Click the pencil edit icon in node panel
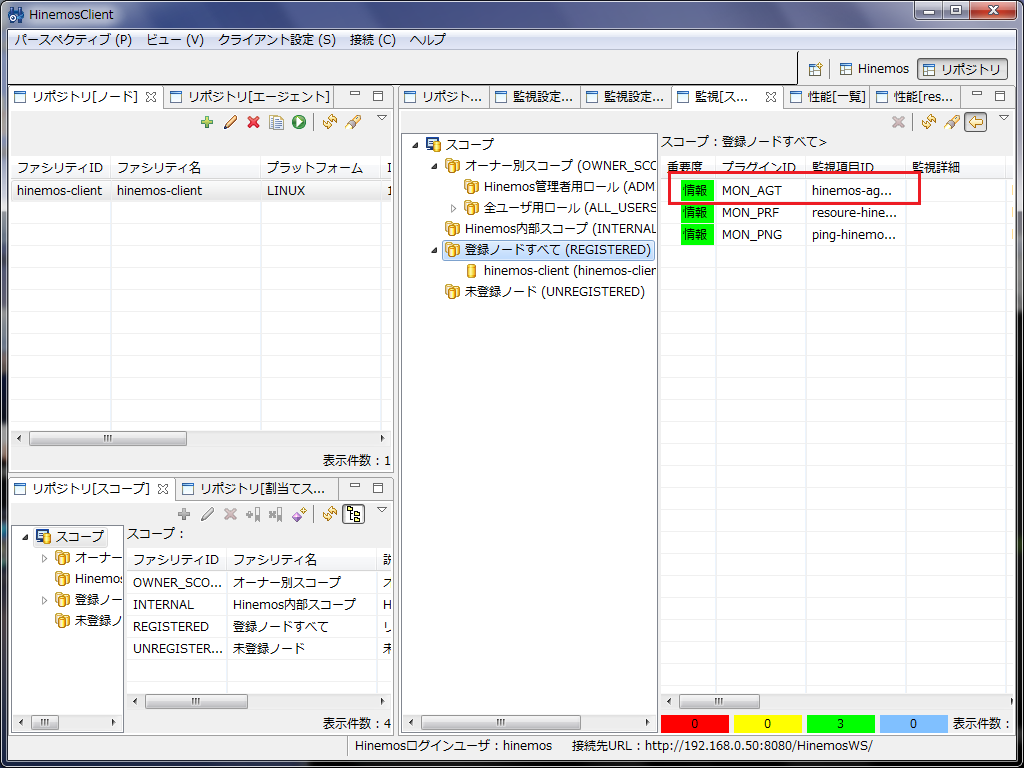This screenshot has height=768, width=1024. click(x=230, y=122)
